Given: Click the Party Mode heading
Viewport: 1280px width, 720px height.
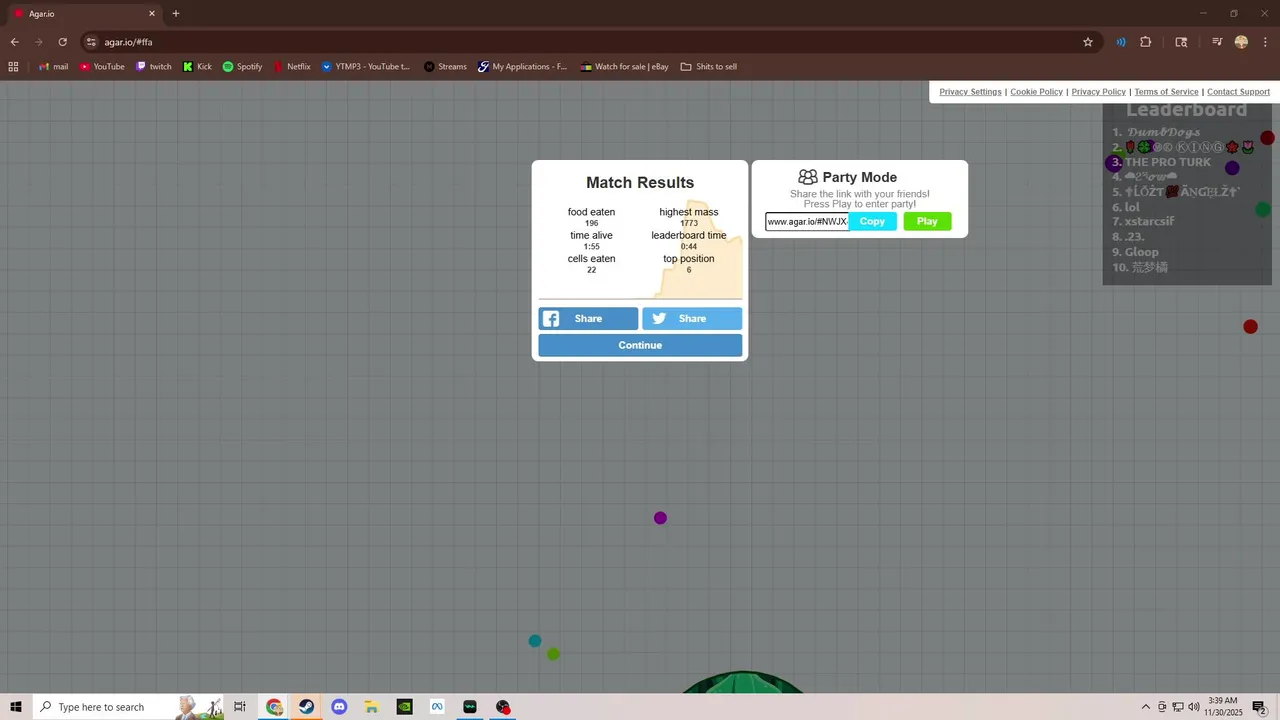Looking at the screenshot, I should [860, 177].
